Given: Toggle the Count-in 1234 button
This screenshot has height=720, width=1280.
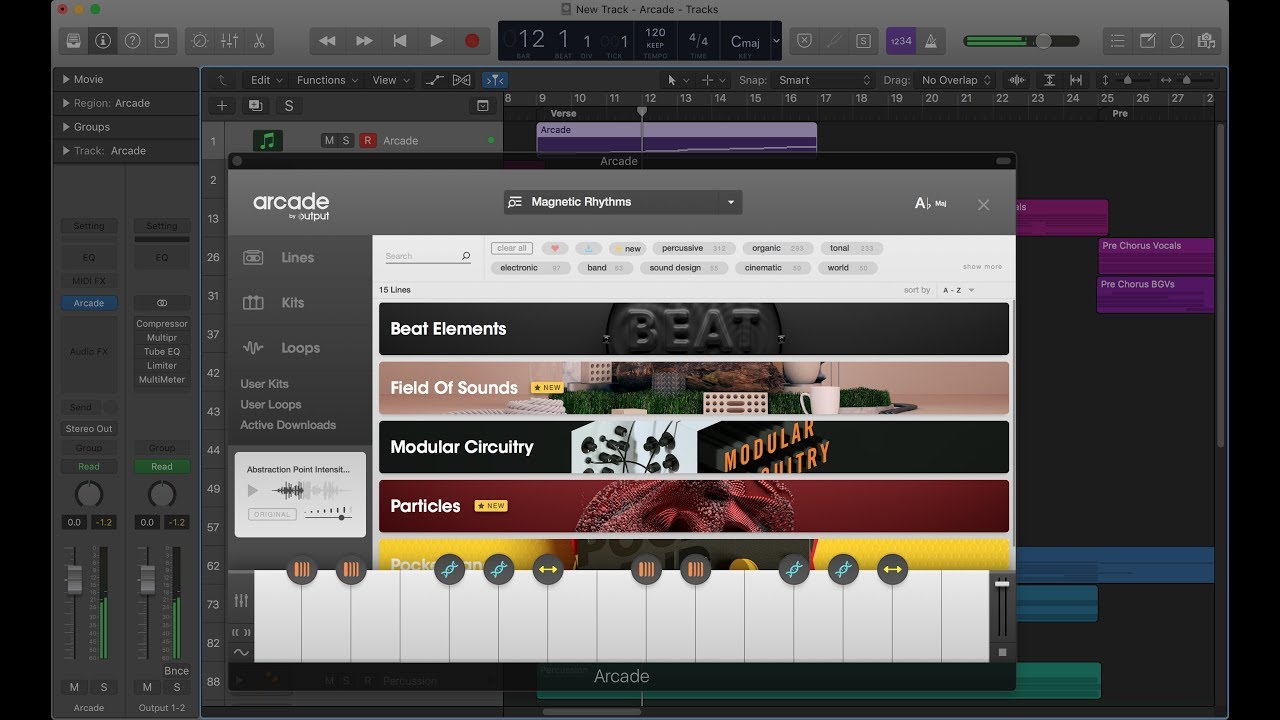Looking at the screenshot, I should tap(902, 41).
